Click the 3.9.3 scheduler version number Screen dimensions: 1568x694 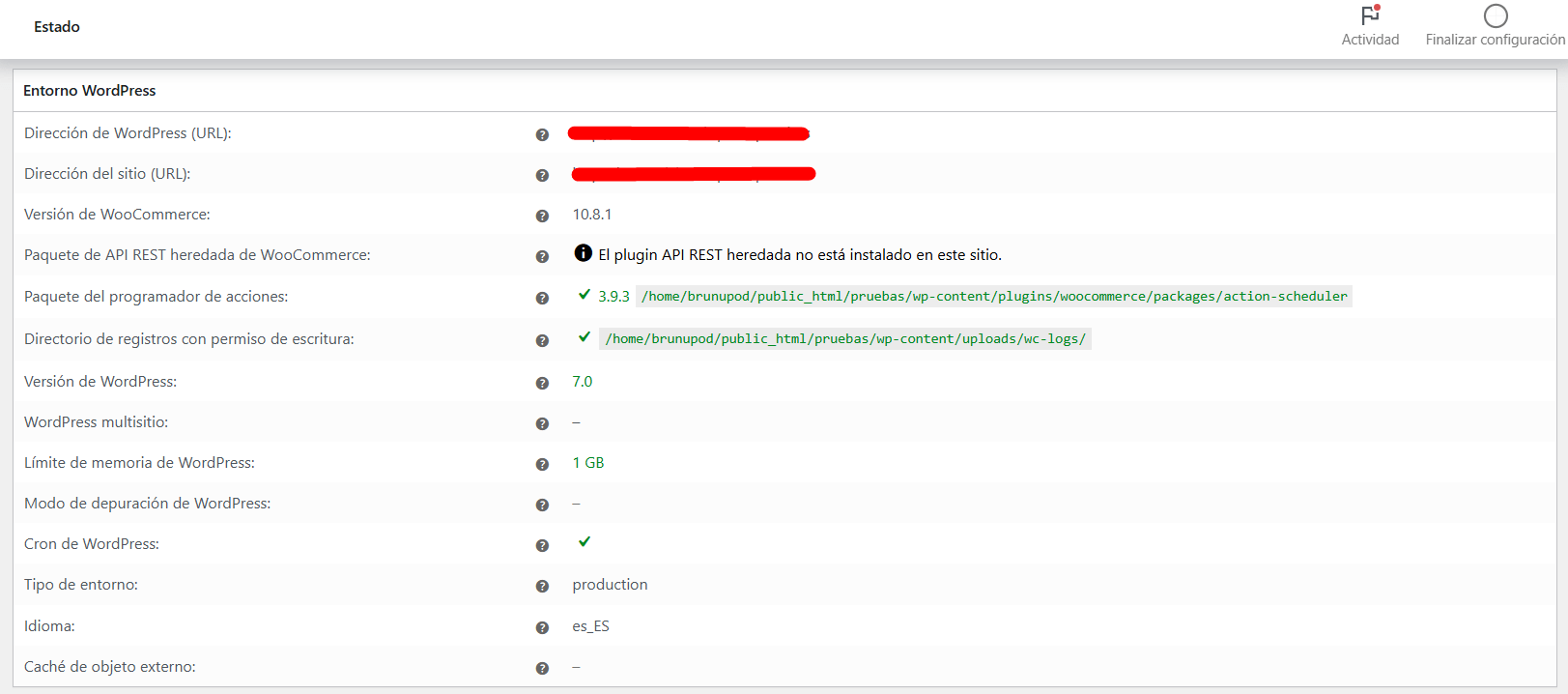click(613, 297)
